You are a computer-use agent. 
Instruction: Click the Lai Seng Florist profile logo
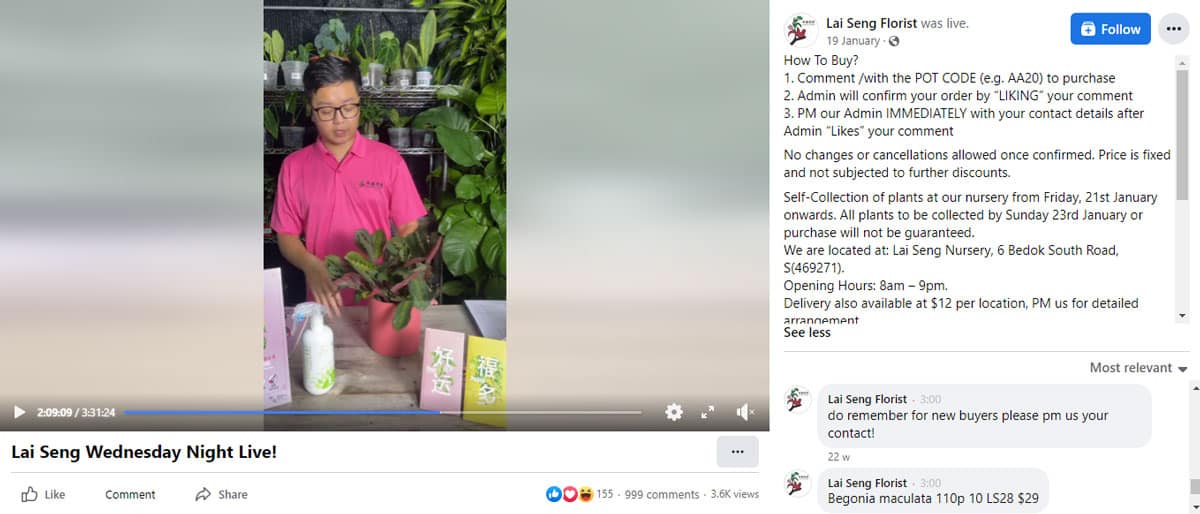(x=801, y=30)
